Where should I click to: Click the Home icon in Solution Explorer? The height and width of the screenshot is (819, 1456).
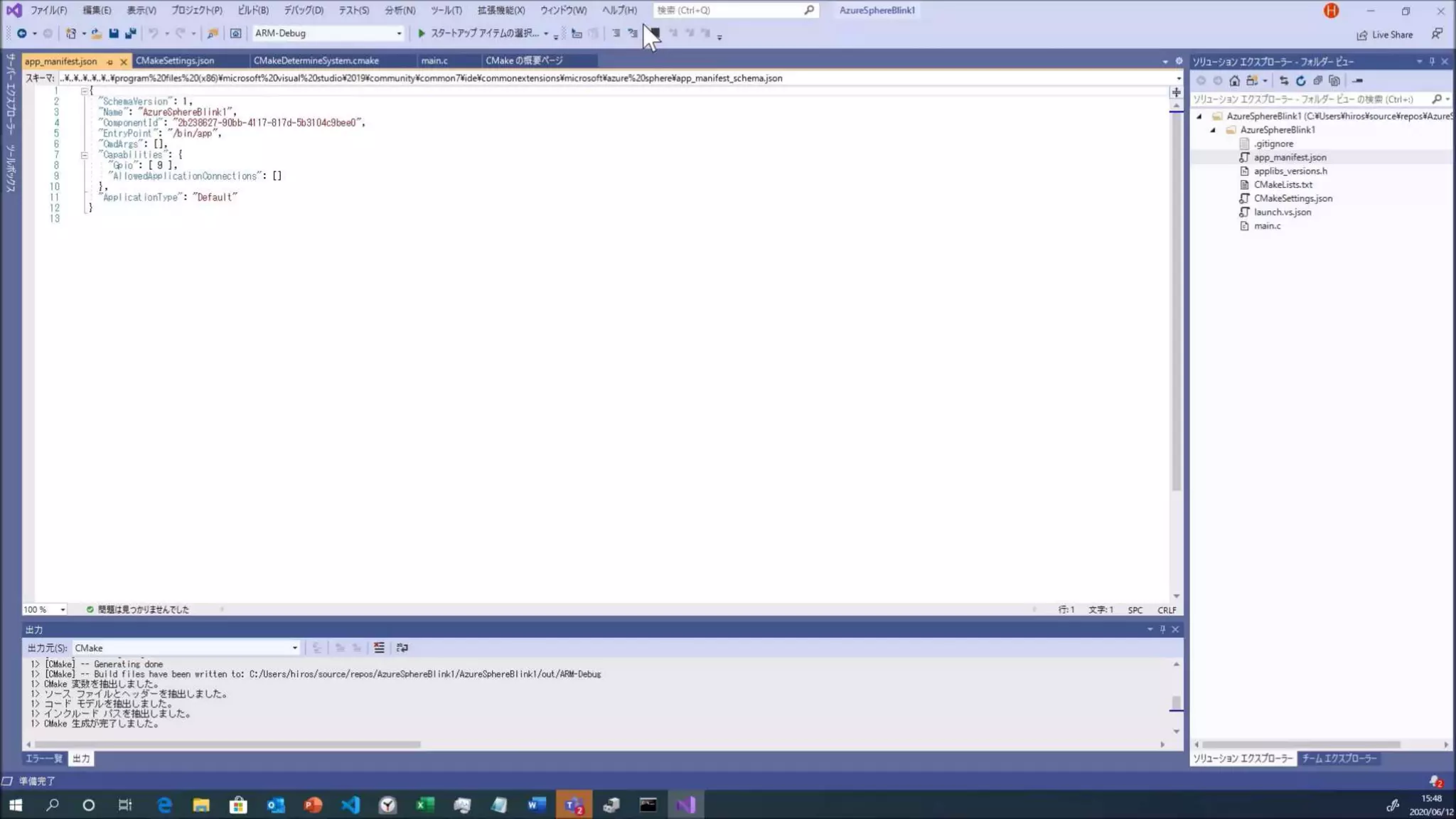click(x=1234, y=81)
